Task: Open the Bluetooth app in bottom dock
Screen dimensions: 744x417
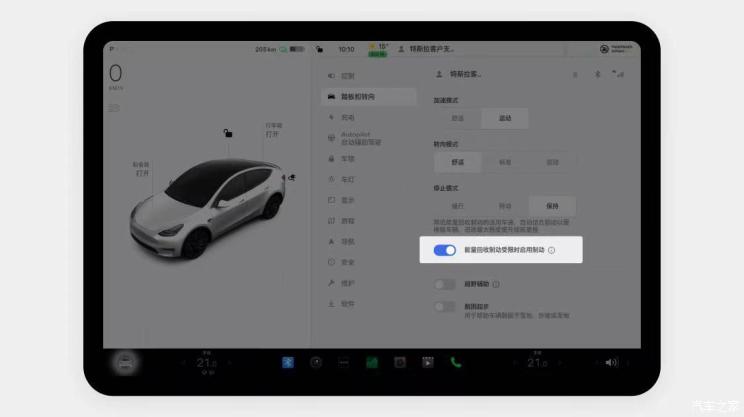Action: (x=288, y=362)
